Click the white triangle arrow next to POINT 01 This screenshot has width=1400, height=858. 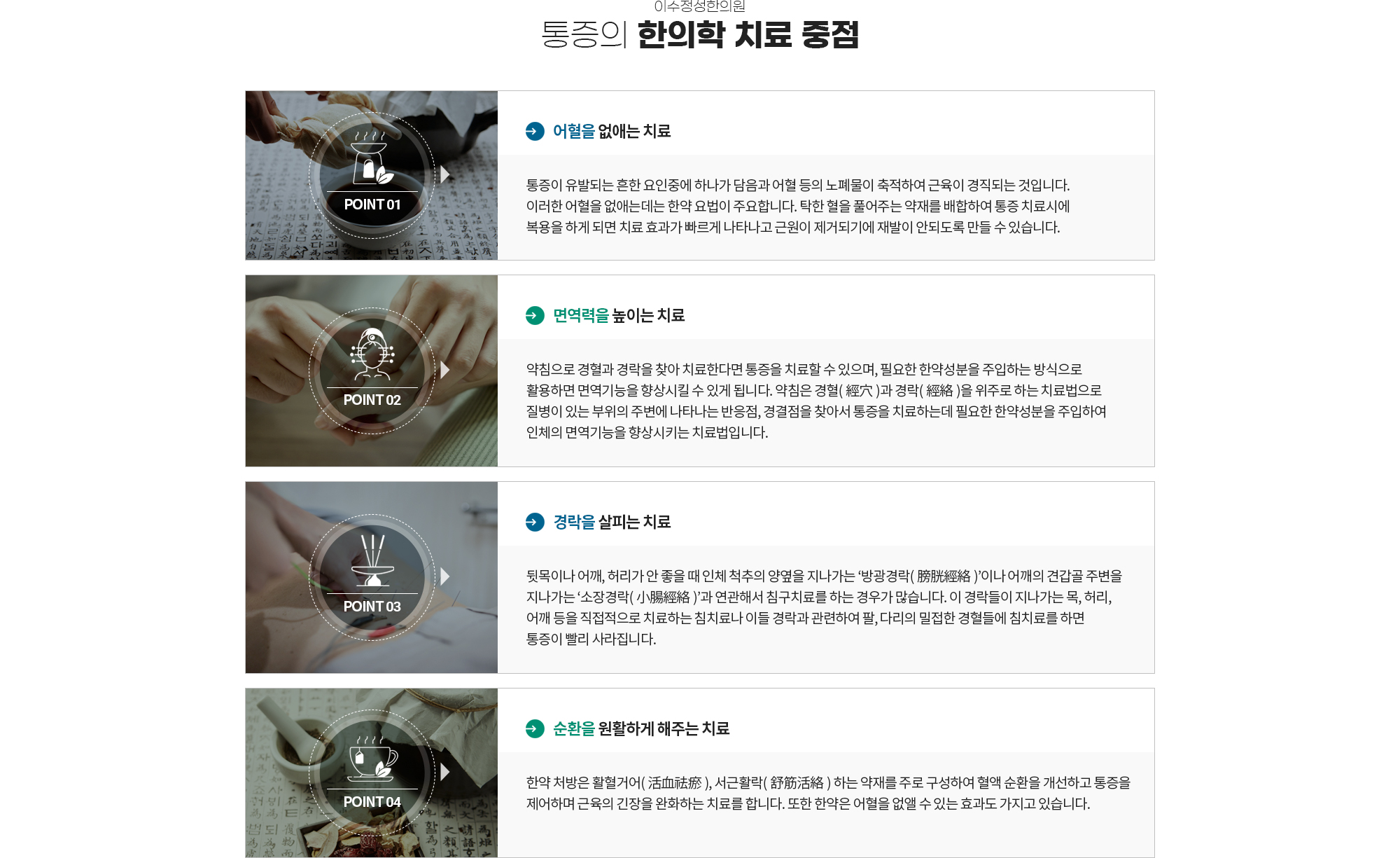[x=445, y=174]
